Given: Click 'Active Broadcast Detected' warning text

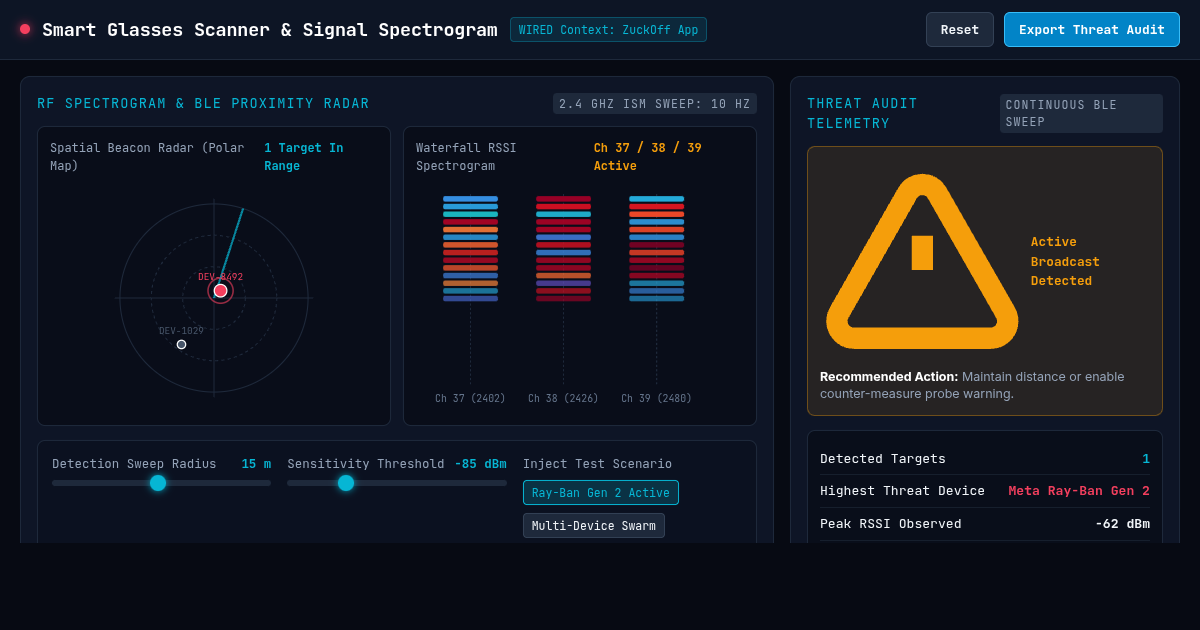Looking at the screenshot, I should [x=1065, y=262].
